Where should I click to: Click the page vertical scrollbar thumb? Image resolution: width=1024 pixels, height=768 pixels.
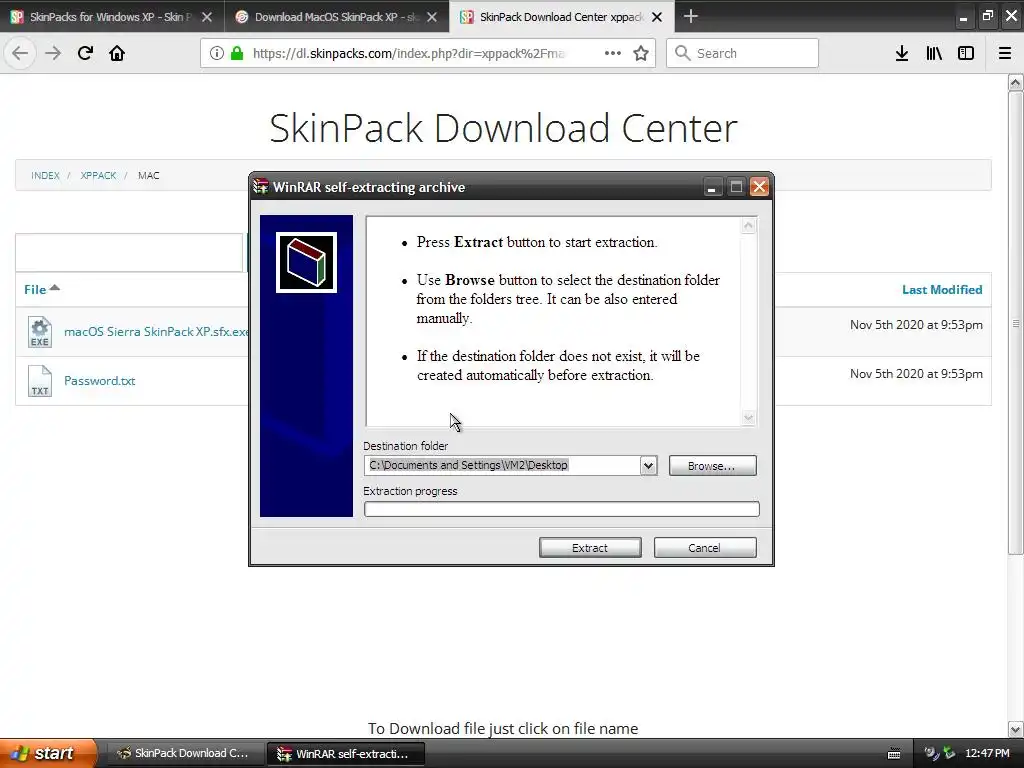pyautogui.click(x=1015, y=323)
